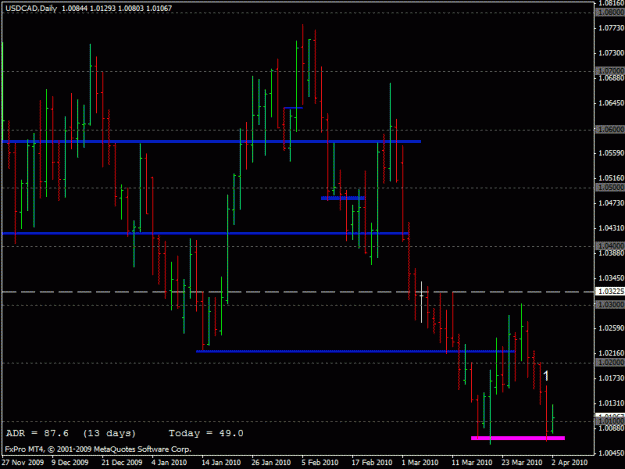Screen dimensions: 625x469
Task: Click the 21 Dec 2009 date label
Action: point(122,463)
